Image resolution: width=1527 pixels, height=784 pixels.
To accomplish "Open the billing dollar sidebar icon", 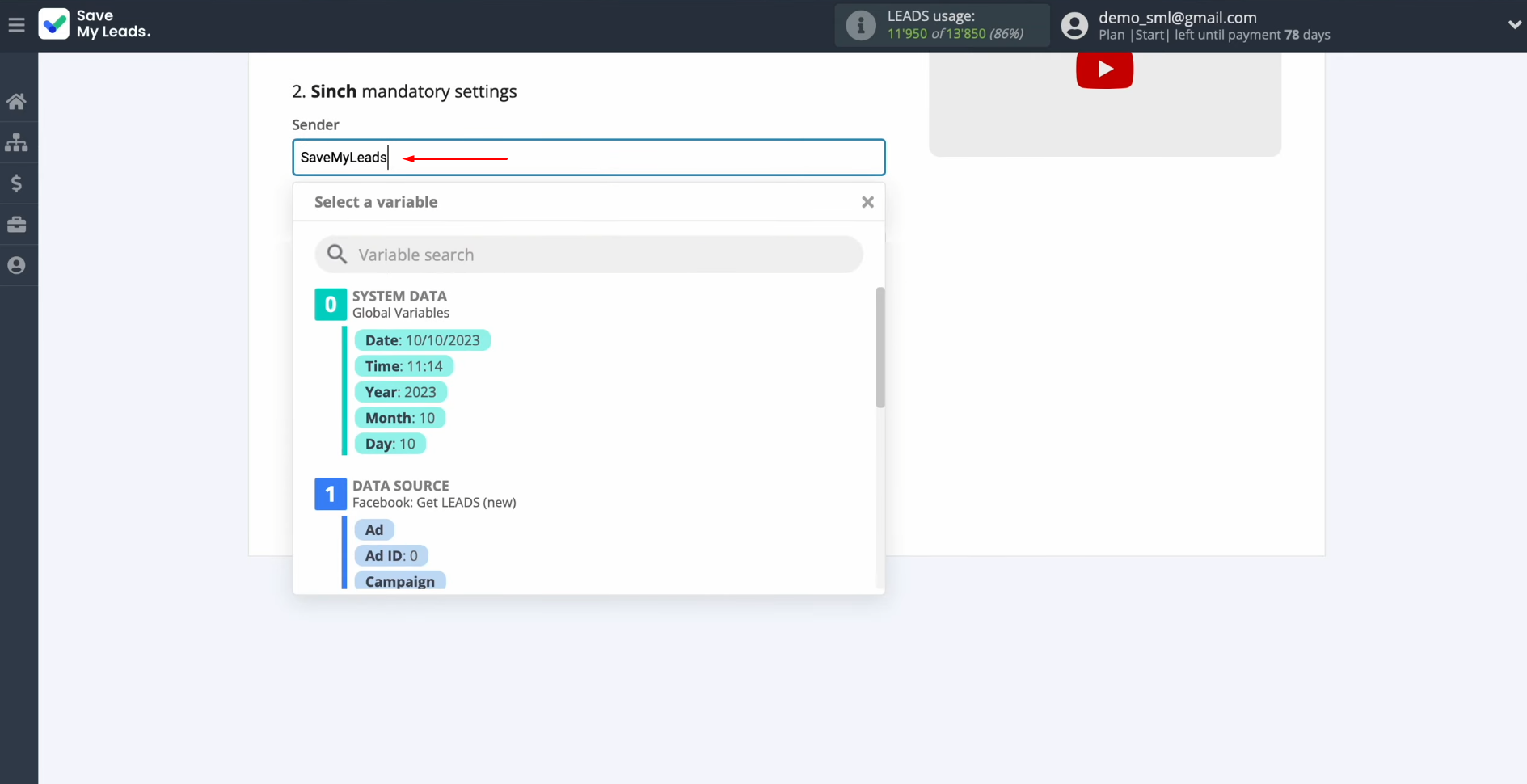I will tap(16, 183).
